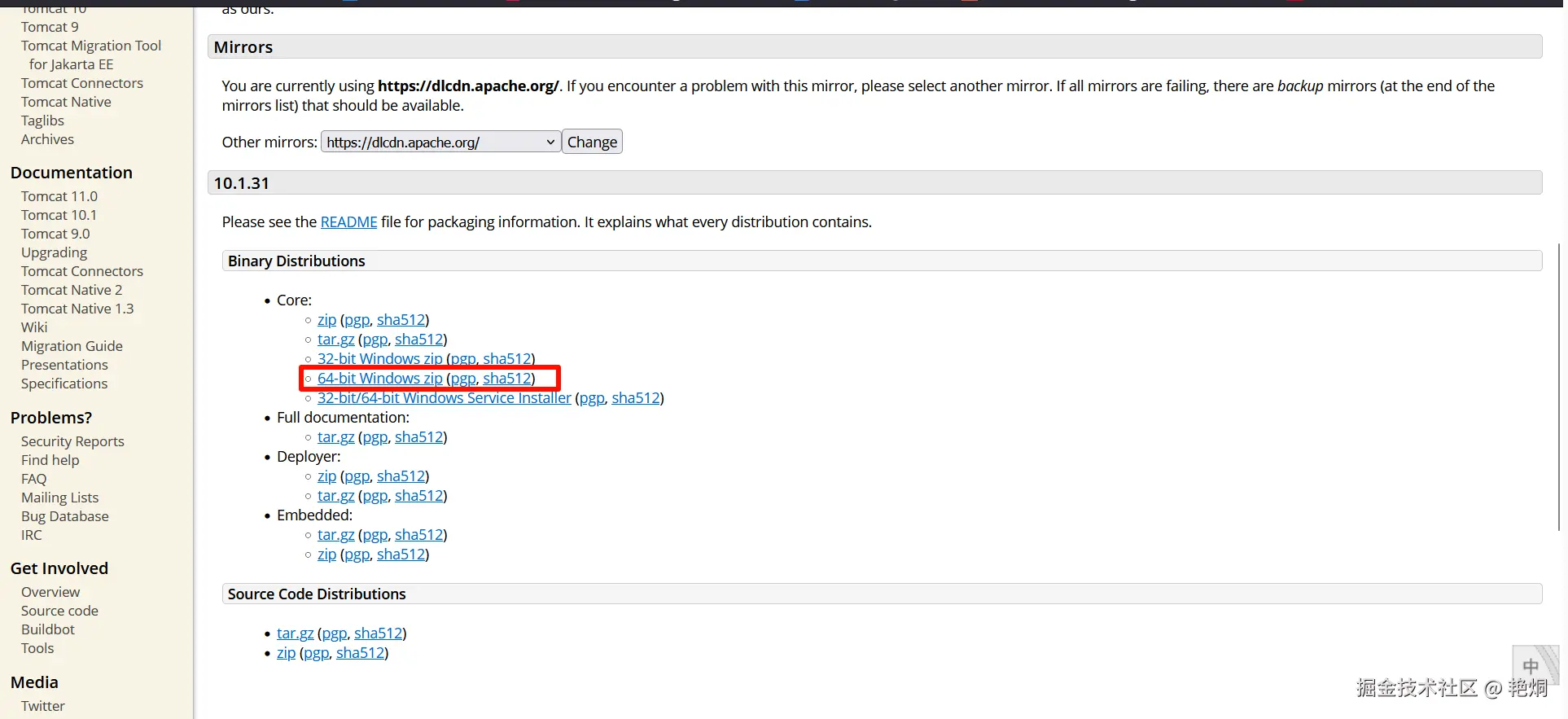
Task: Download 32-bit/64-bit Windows Service Installer
Action: tap(444, 398)
